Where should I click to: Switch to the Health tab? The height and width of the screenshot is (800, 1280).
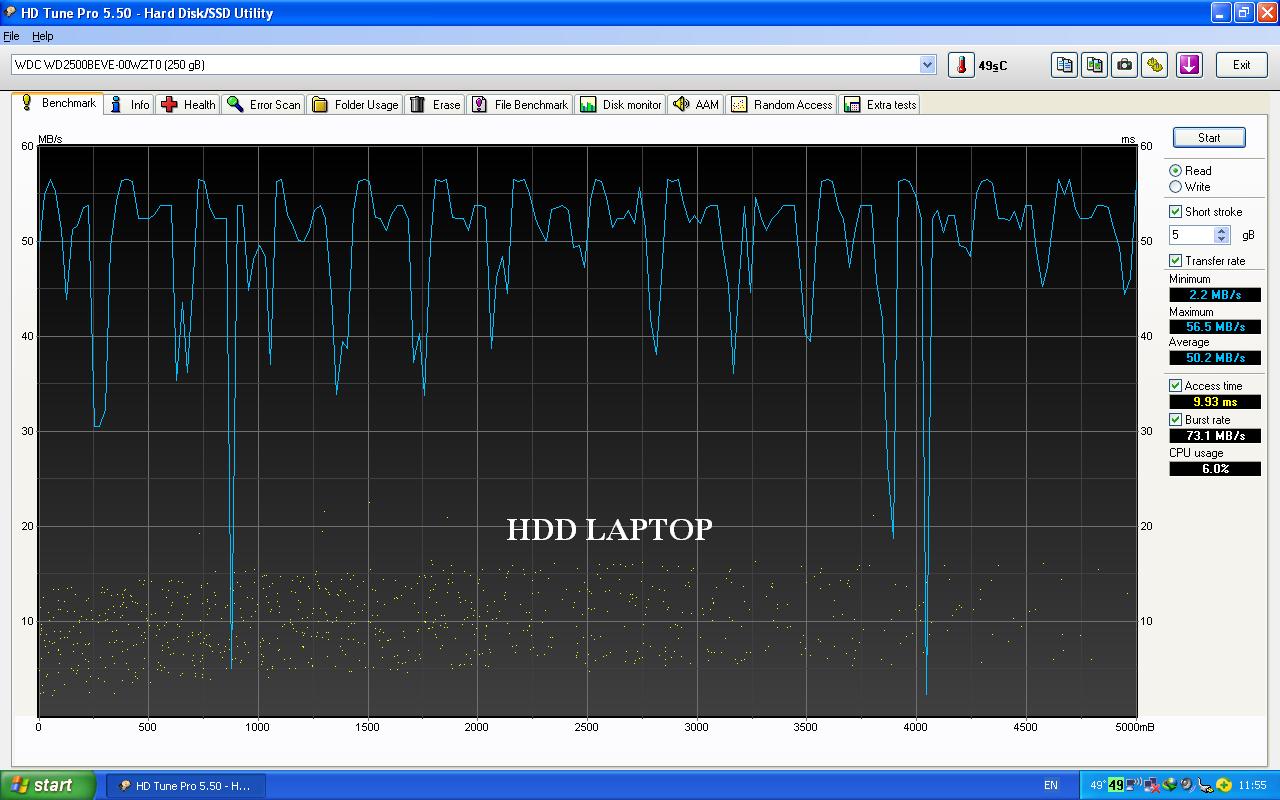(x=187, y=104)
